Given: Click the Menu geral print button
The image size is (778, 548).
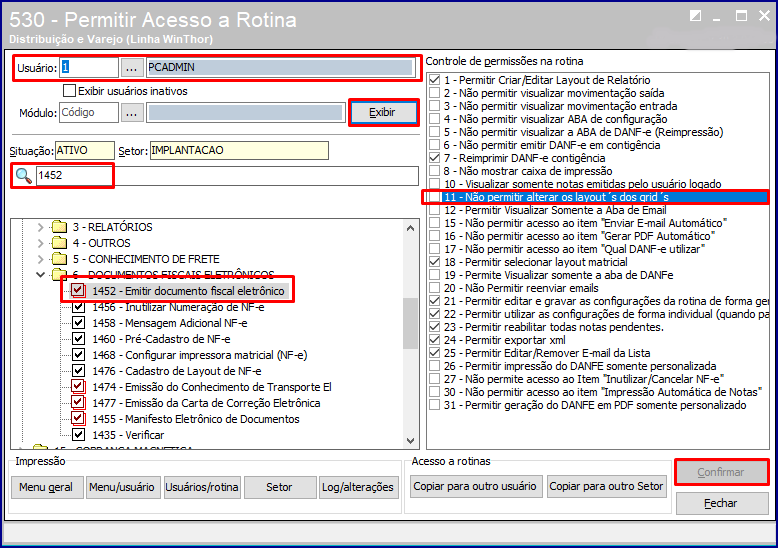Looking at the screenshot, I should click(46, 487).
